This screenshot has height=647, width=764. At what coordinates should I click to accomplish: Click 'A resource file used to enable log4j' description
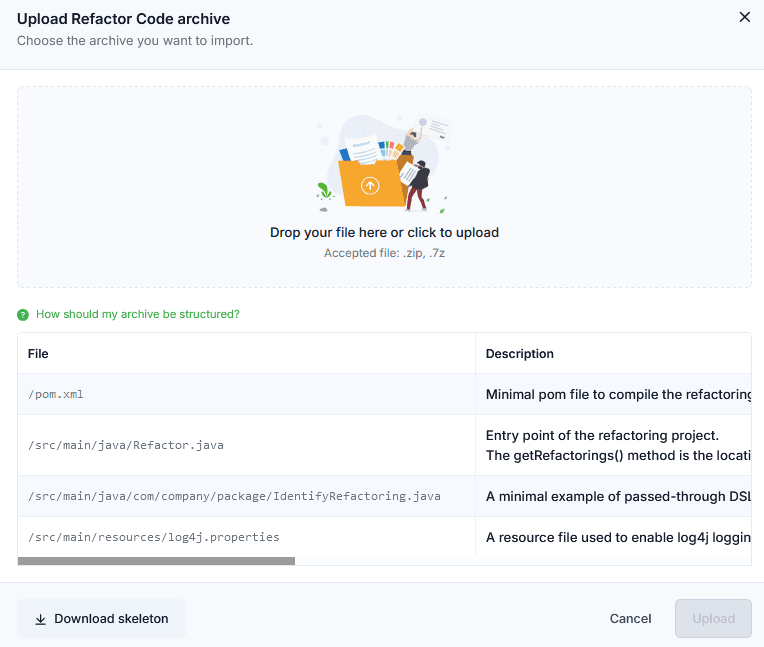[618, 537]
